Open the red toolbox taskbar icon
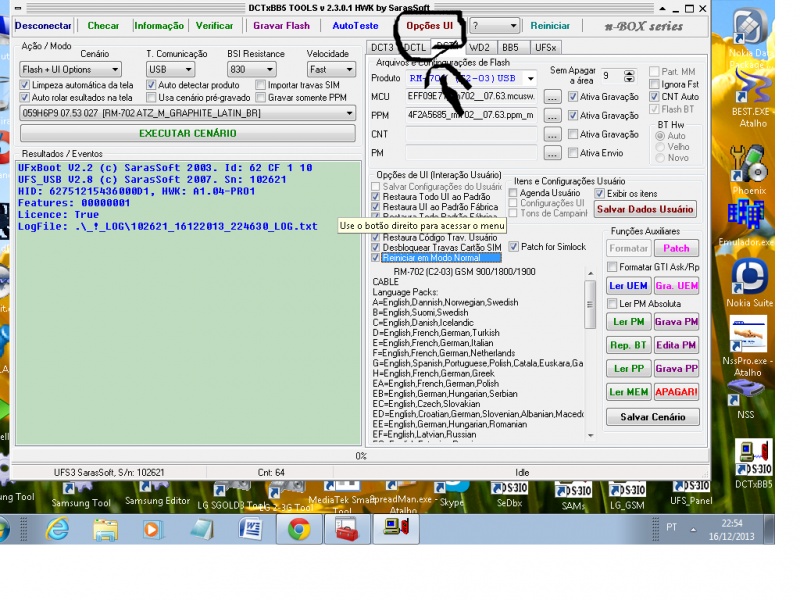Viewport: 800px width, 600px height. point(347,529)
